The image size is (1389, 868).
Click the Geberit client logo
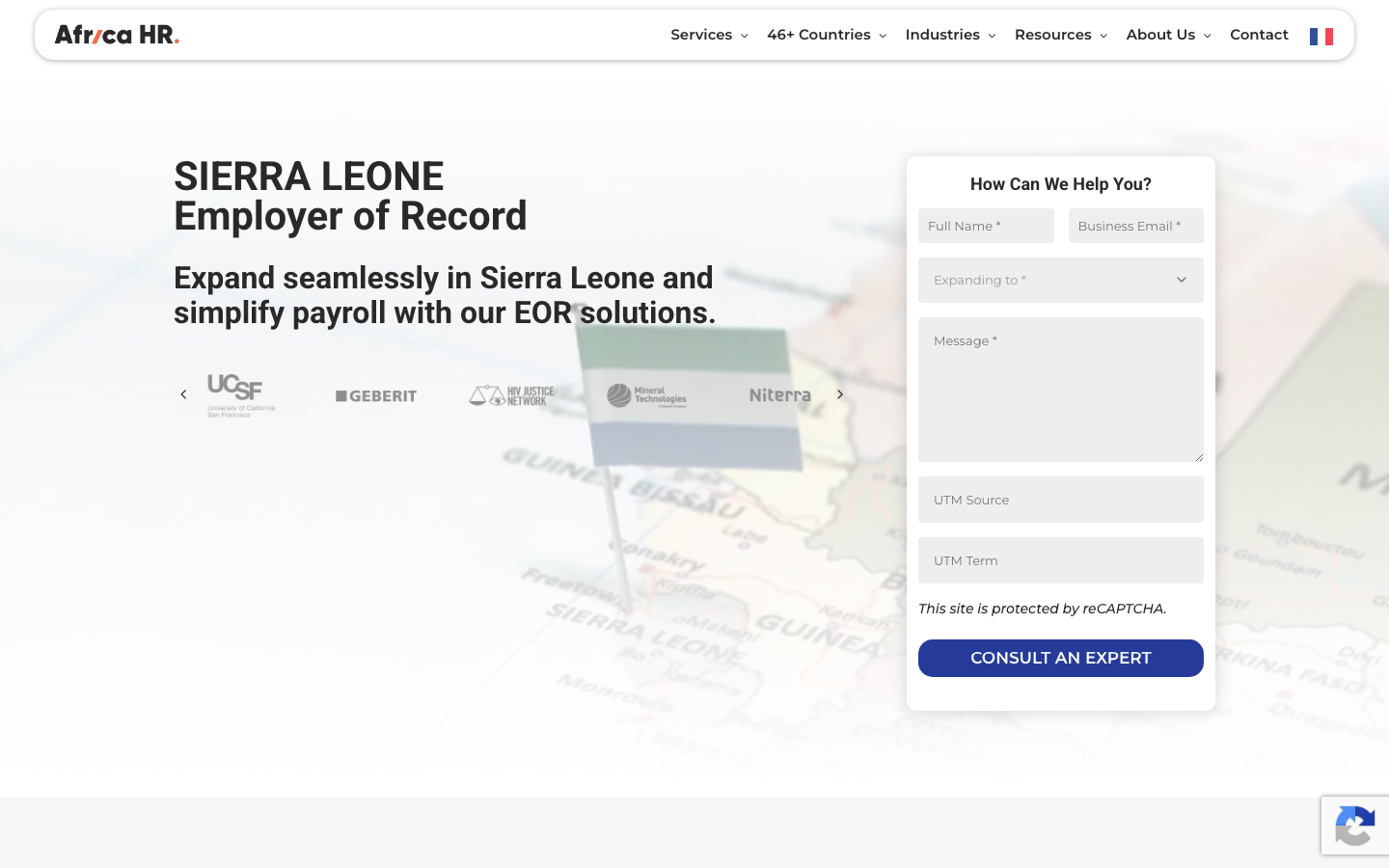(376, 395)
